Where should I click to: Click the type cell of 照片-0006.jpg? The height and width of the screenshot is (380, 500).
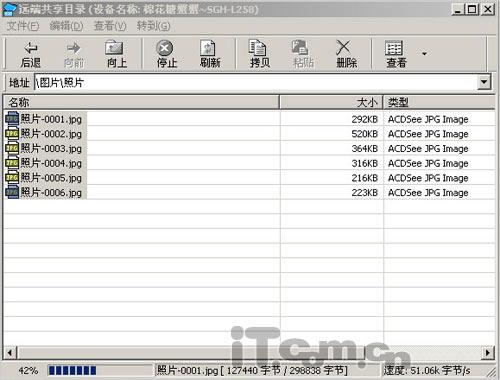(428, 193)
